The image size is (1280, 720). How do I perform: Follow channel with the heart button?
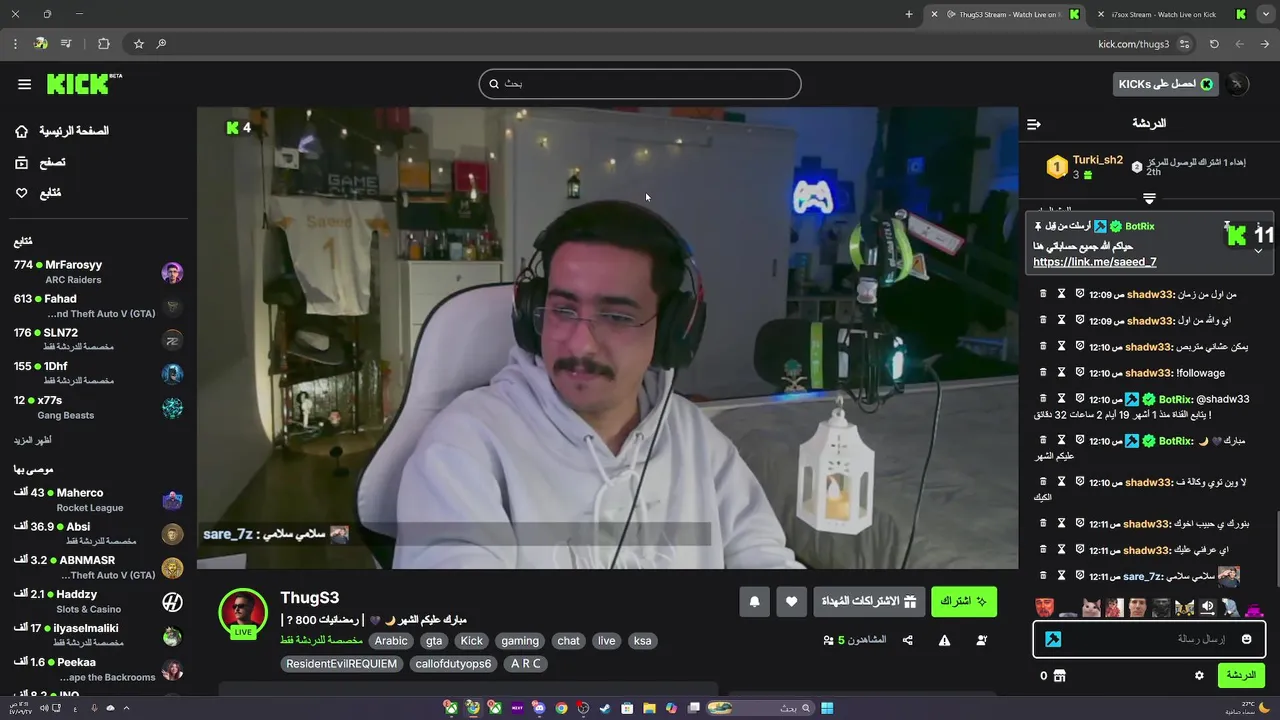click(x=791, y=601)
